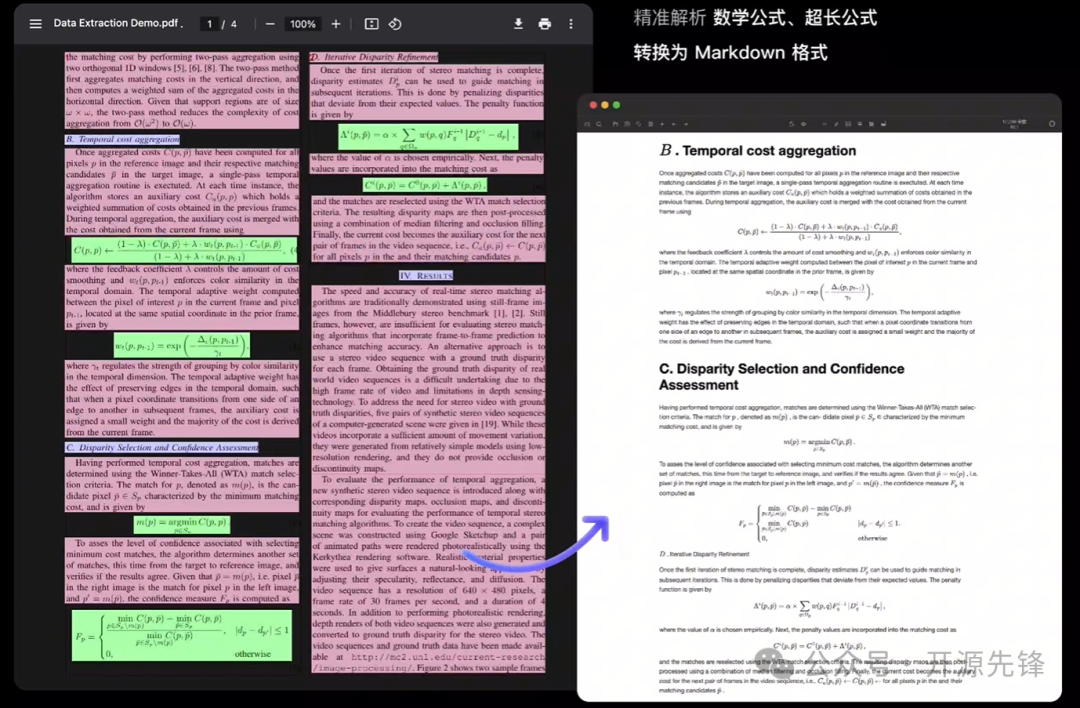This screenshot has height=708, width=1080.
Task: Select the D. Iterative Disparity Refinement PDF heading
Action: pyautogui.click(x=374, y=57)
